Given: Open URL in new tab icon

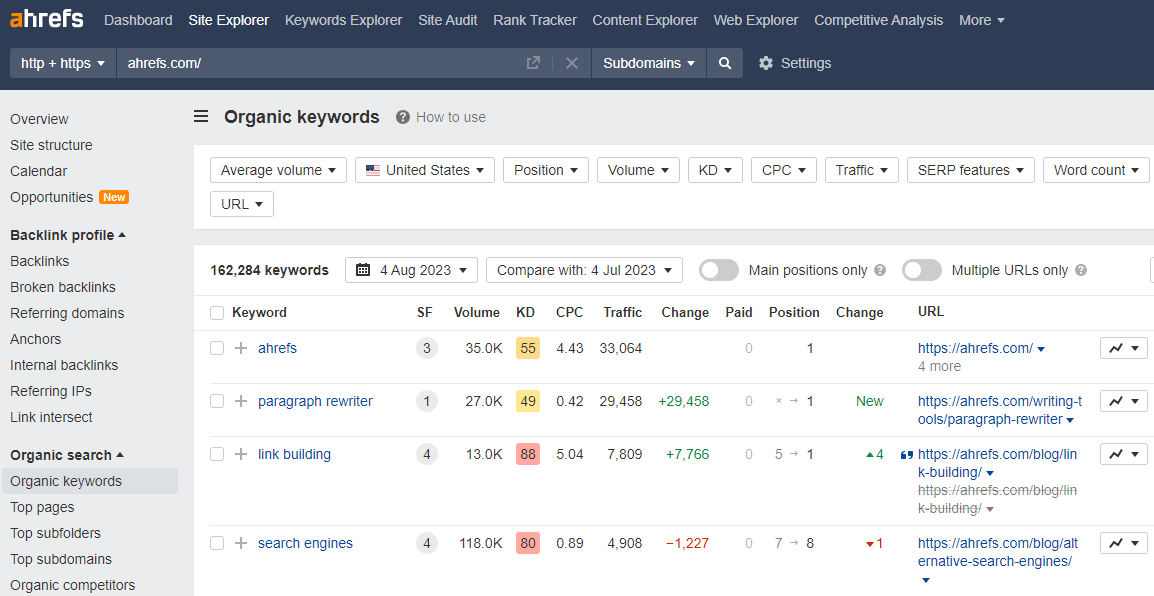Looking at the screenshot, I should coord(534,63).
